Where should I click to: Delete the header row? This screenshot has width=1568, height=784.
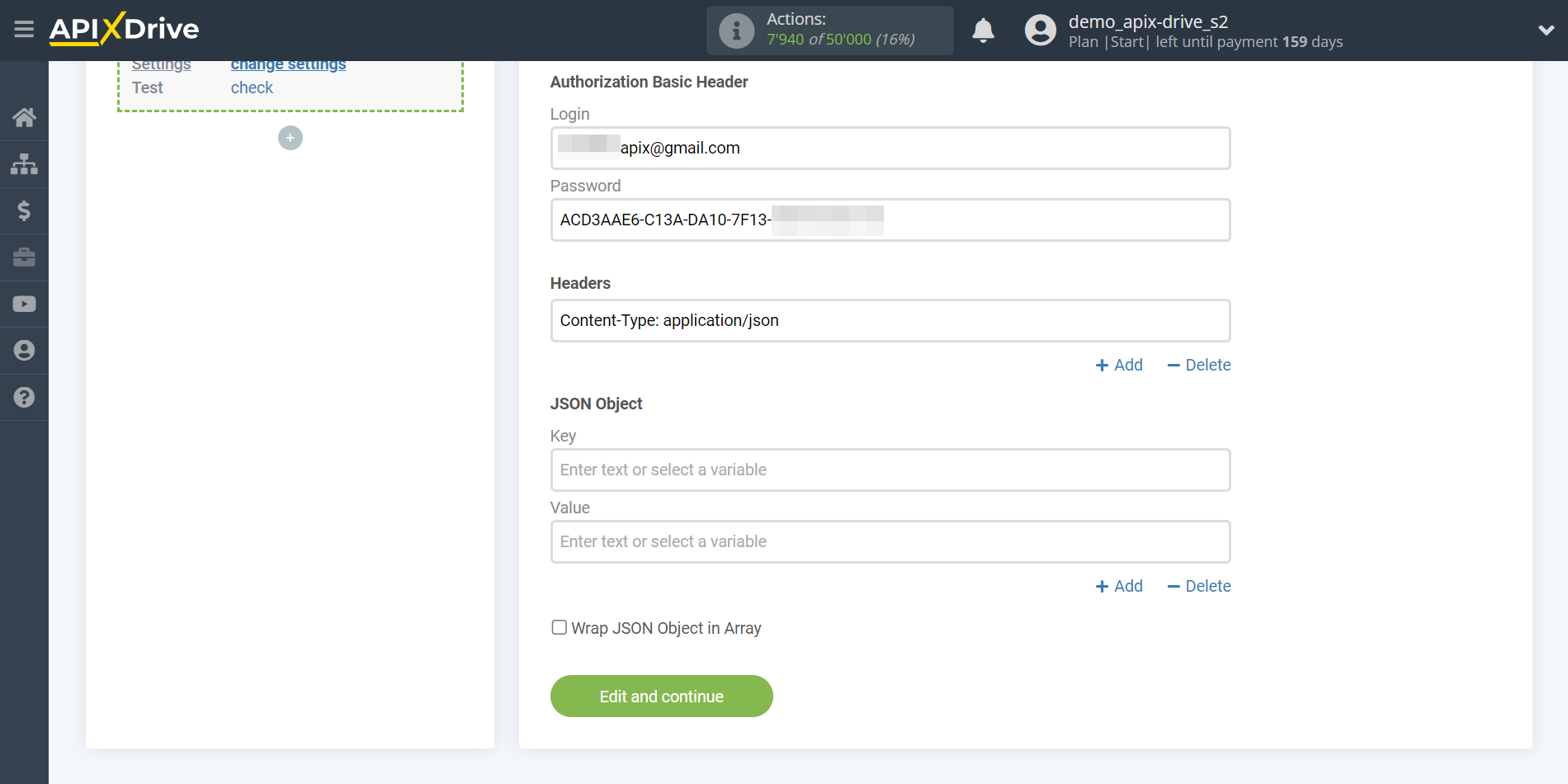tap(1198, 365)
